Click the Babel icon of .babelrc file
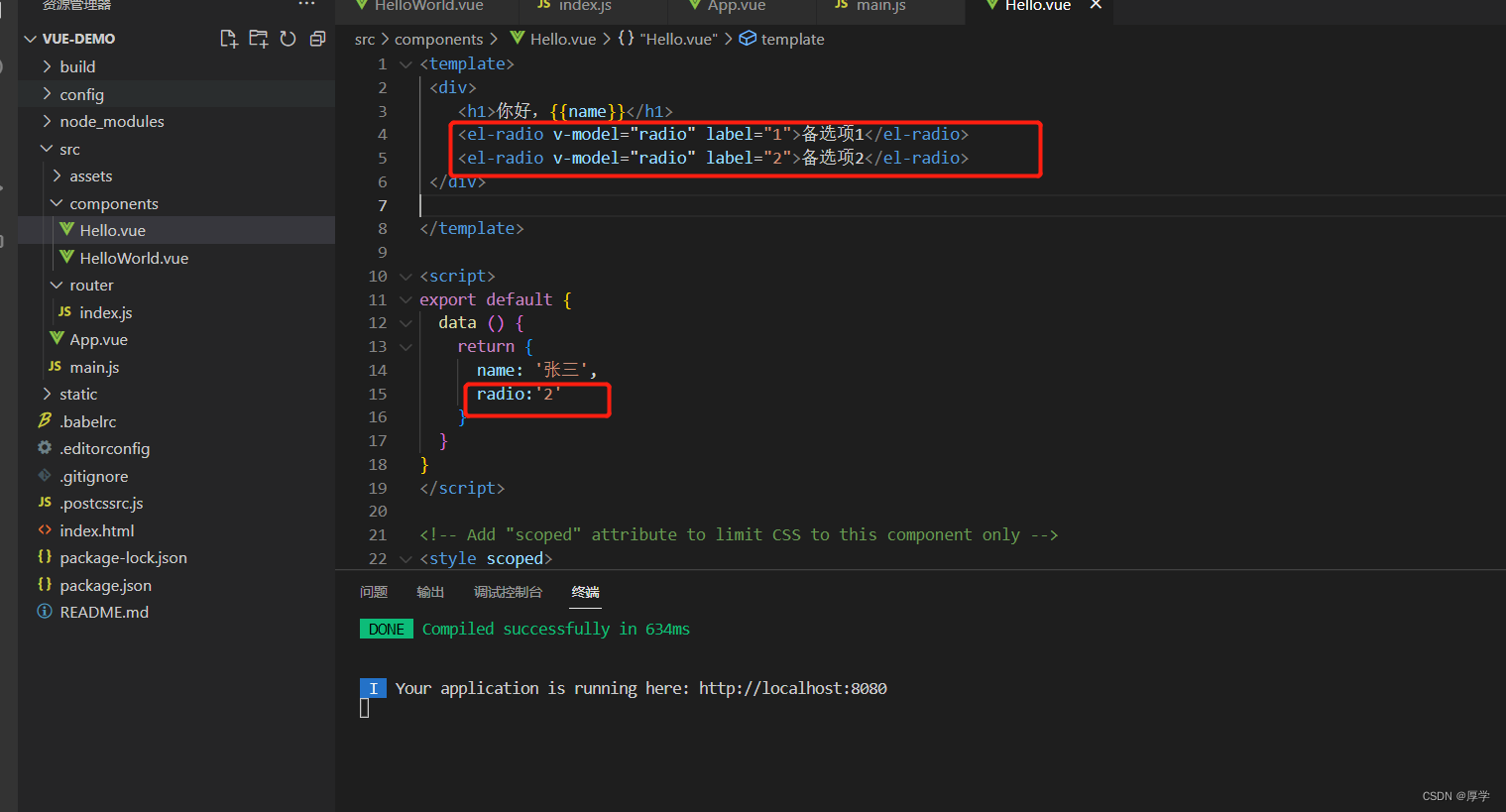This screenshot has height=812, width=1506. pyautogui.click(x=45, y=420)
